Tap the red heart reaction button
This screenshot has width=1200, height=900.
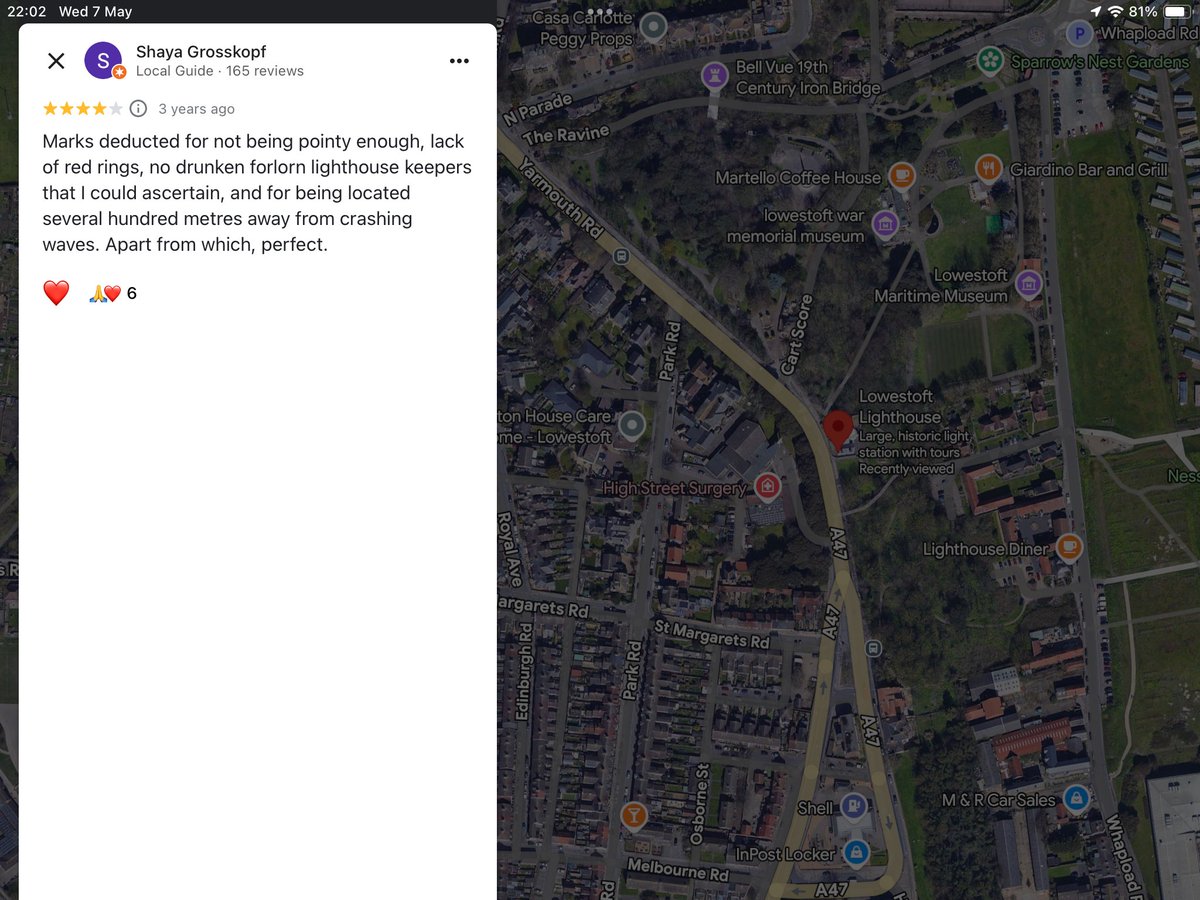tap(56, 293)
